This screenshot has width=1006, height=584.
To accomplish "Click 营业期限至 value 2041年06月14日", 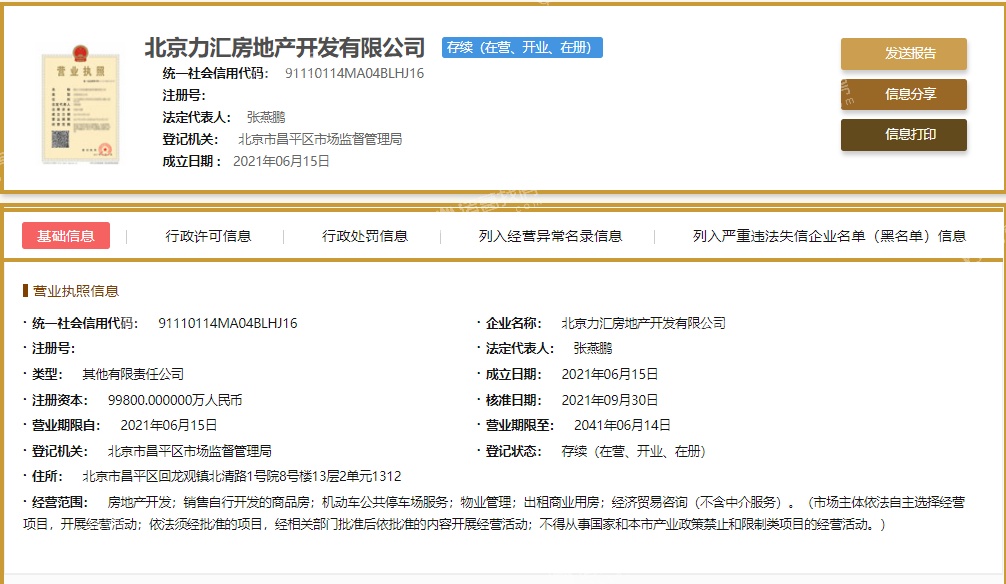I will [622, 425].
